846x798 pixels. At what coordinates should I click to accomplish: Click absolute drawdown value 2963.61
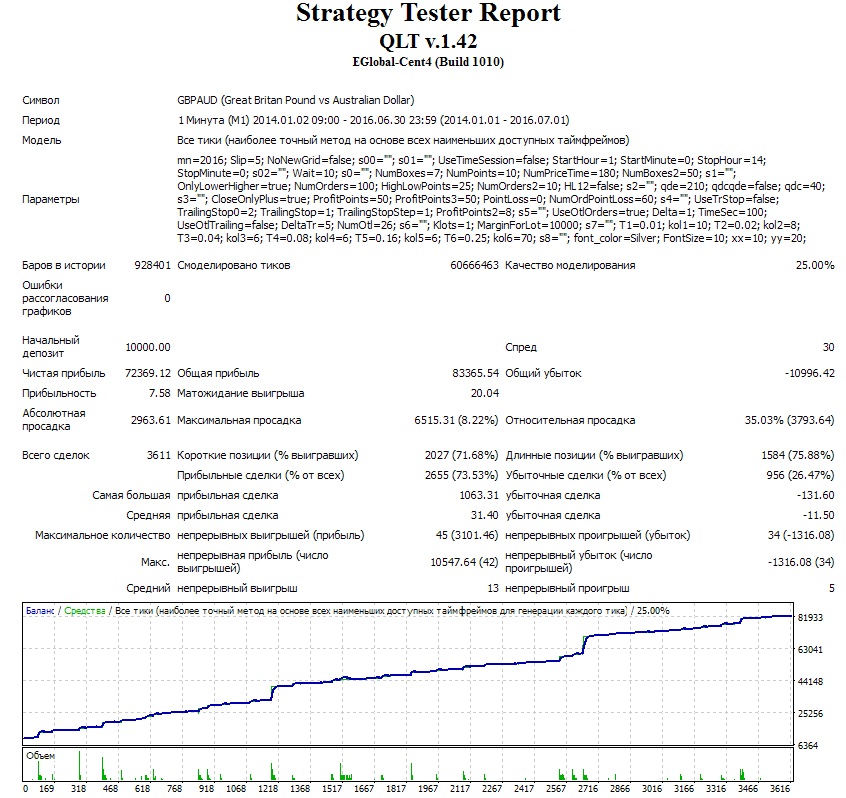point(151,420)
